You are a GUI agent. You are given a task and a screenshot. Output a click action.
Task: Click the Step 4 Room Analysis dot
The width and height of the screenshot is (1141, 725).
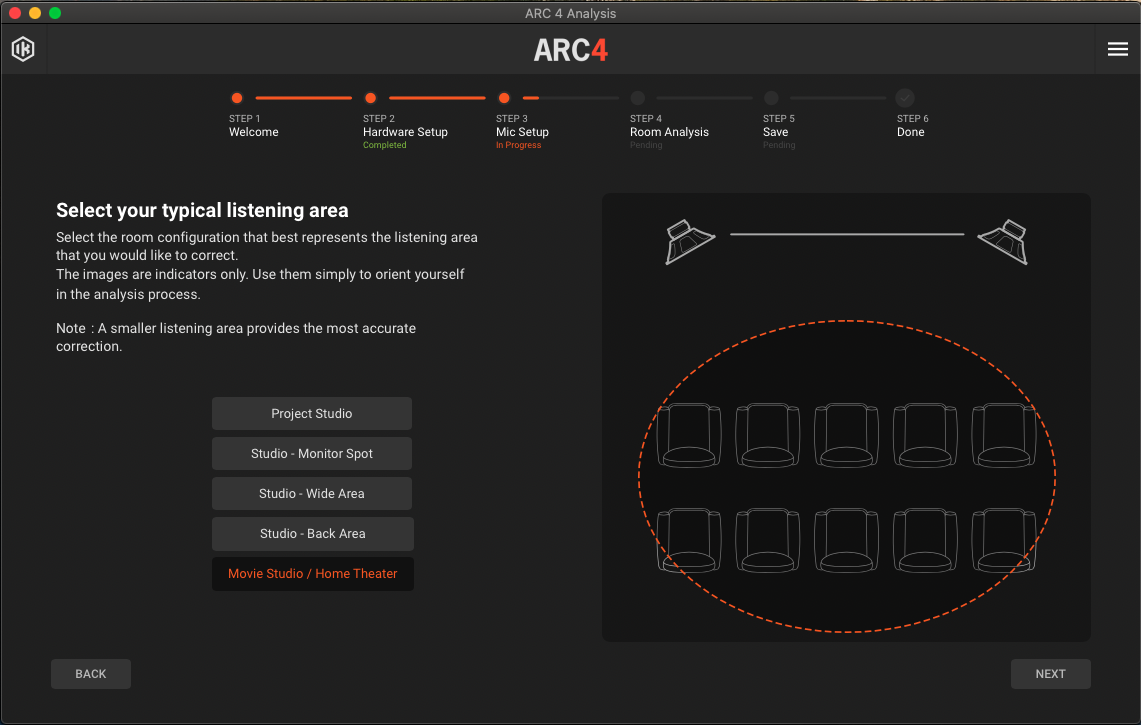[637, 98]
